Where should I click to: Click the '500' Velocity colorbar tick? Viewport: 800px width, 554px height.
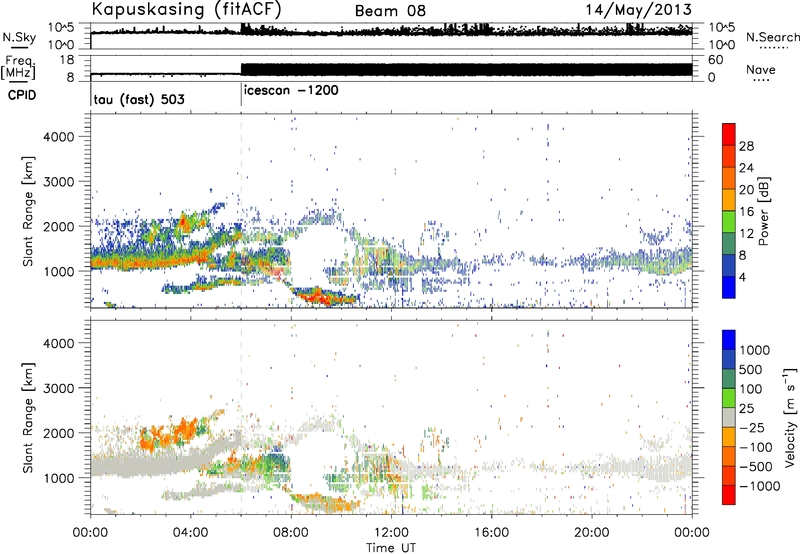tap(751, 370)
